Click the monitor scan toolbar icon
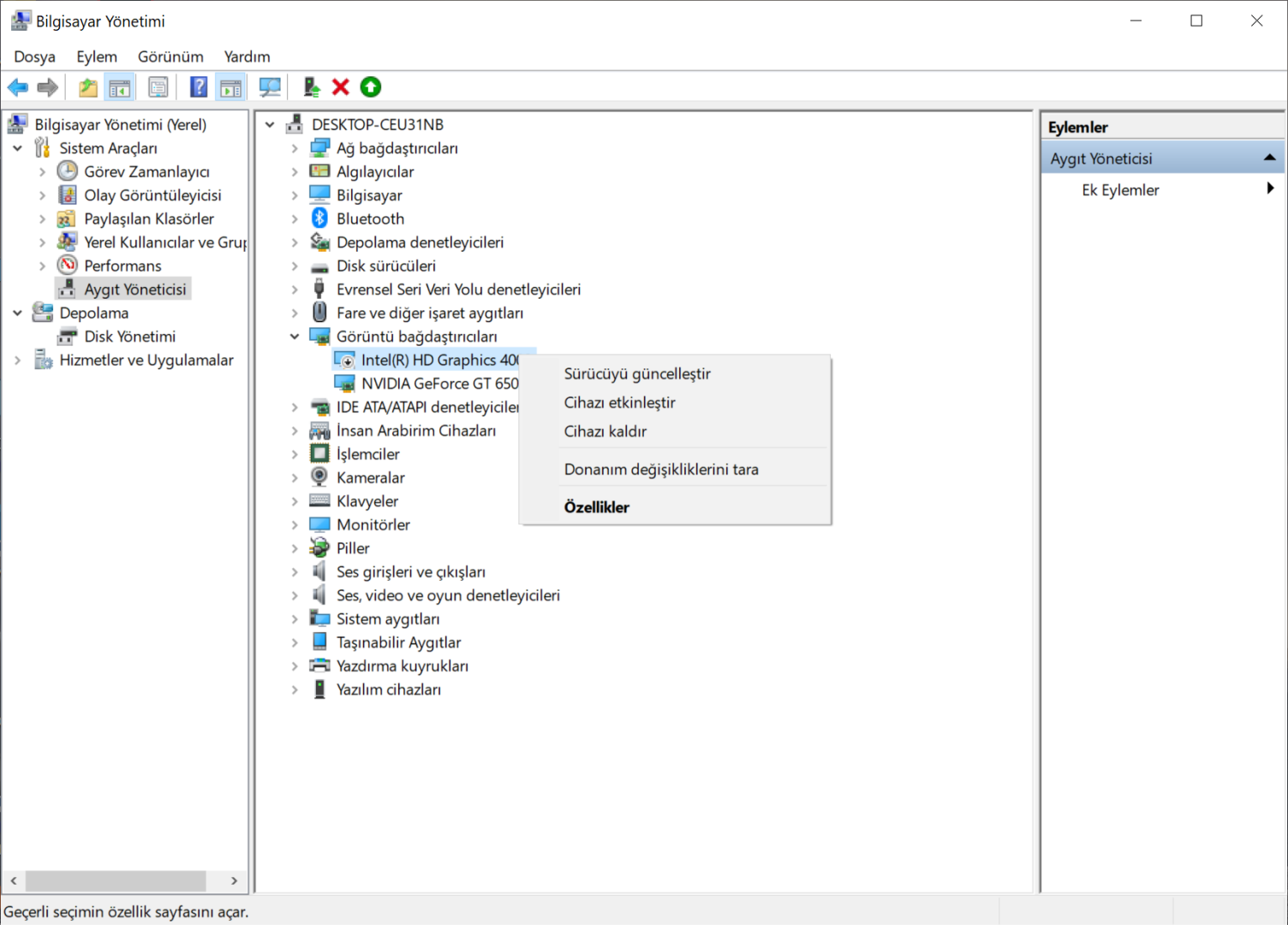This screenshot has width=1288, height=925. (270, 87)
